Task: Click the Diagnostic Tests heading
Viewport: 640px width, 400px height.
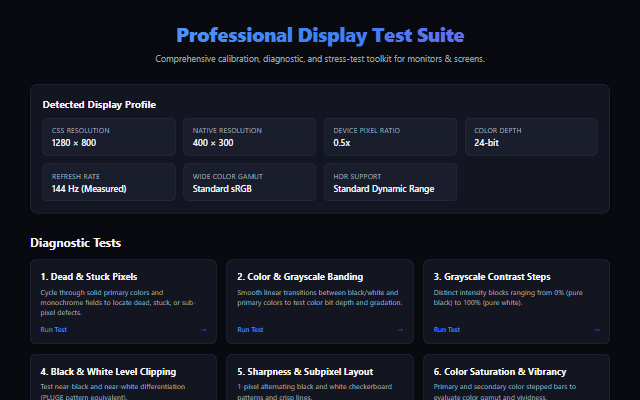Action: click(x=76, y=243)
